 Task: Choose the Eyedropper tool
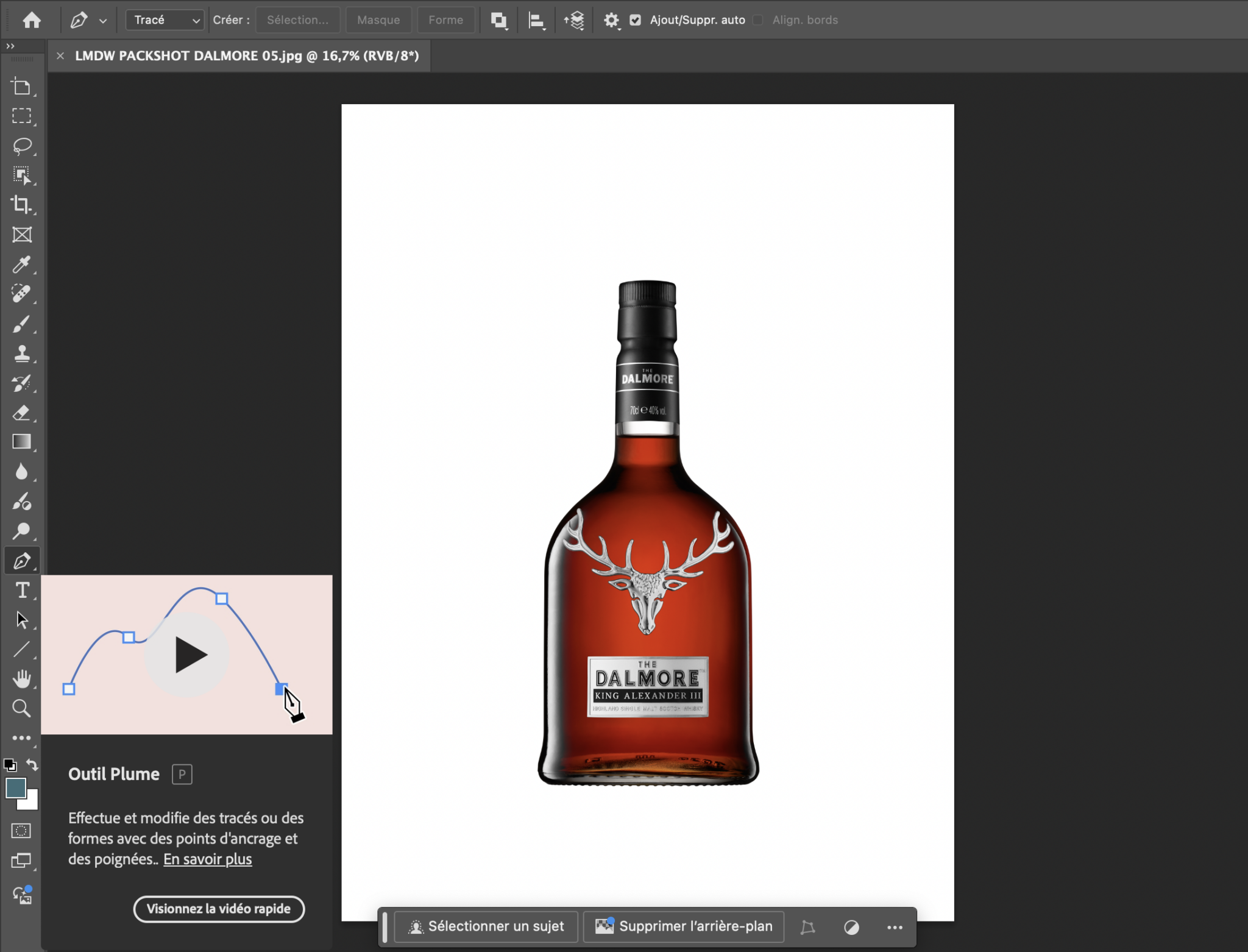(x=22, y=265)
